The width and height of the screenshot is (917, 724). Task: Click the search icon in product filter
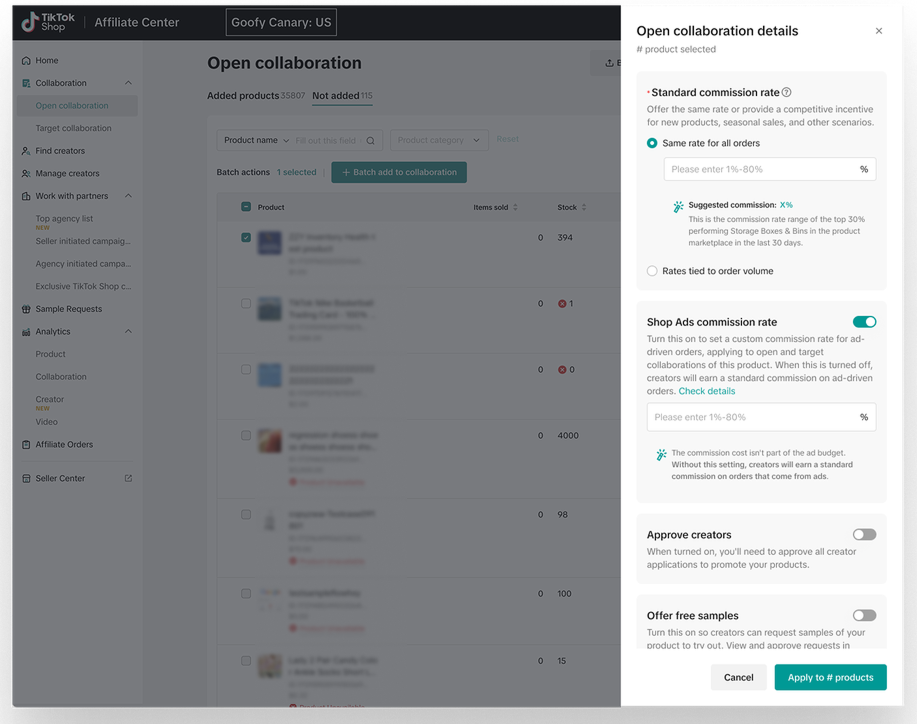(370, 141)
